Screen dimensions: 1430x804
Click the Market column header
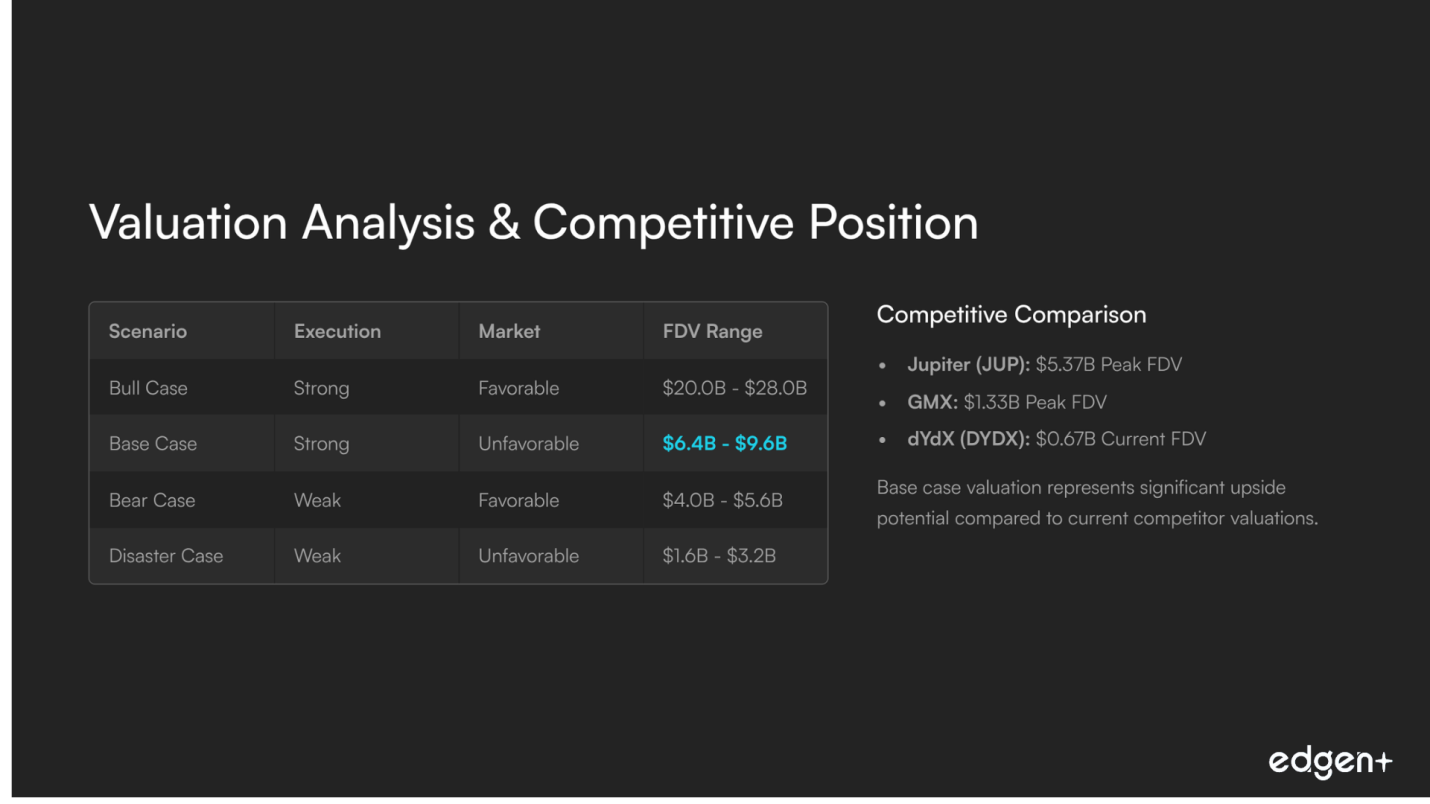[x=509, y=332]
